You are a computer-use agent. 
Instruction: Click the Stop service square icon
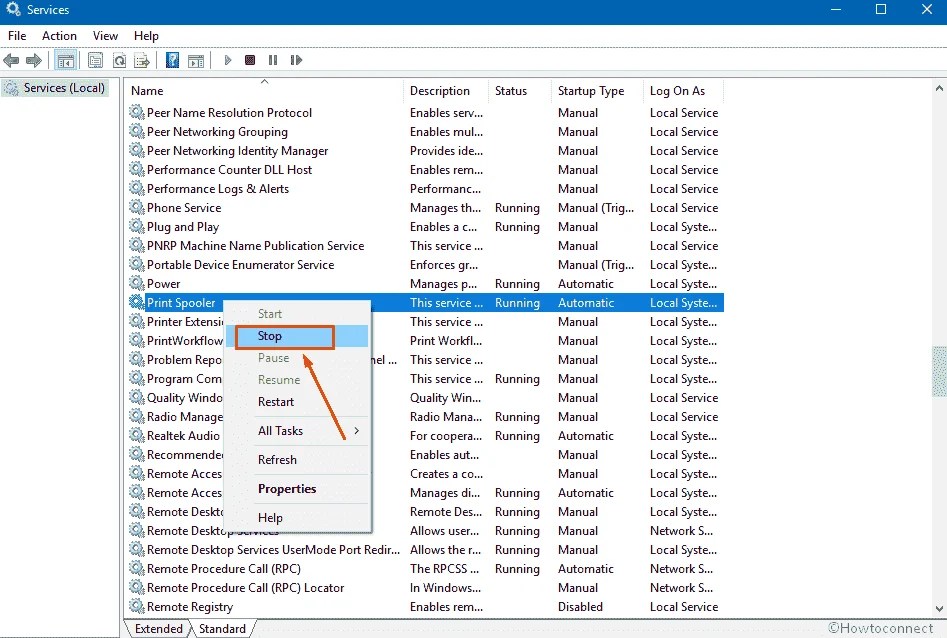coord(250,60)
